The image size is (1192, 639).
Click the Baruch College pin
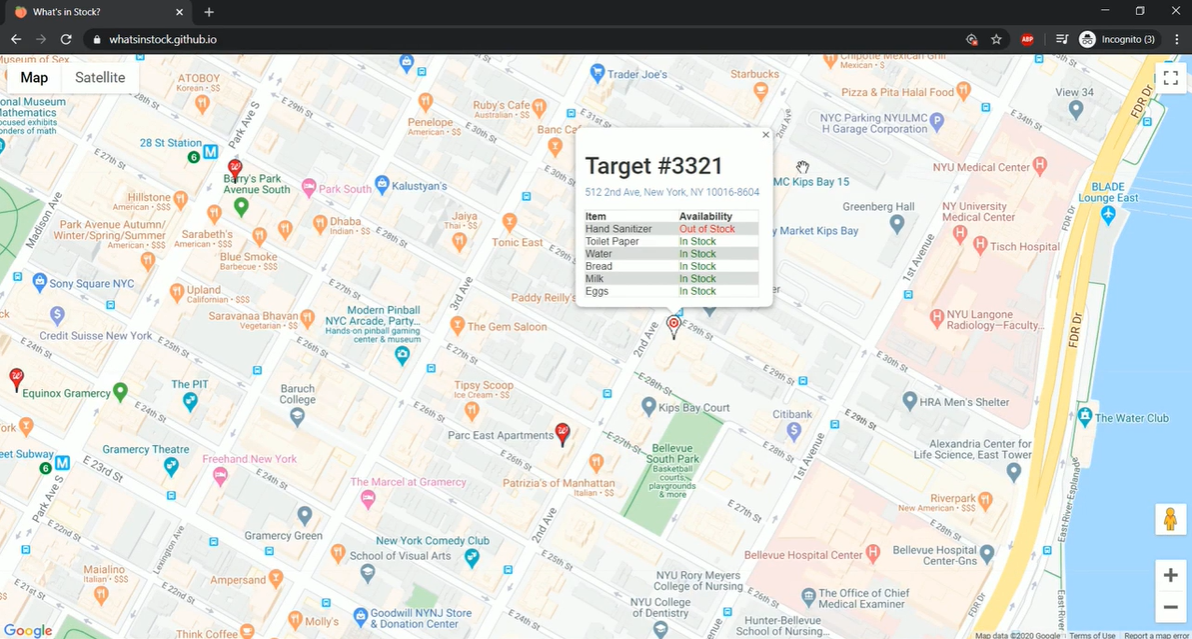[x=297, y=416]
